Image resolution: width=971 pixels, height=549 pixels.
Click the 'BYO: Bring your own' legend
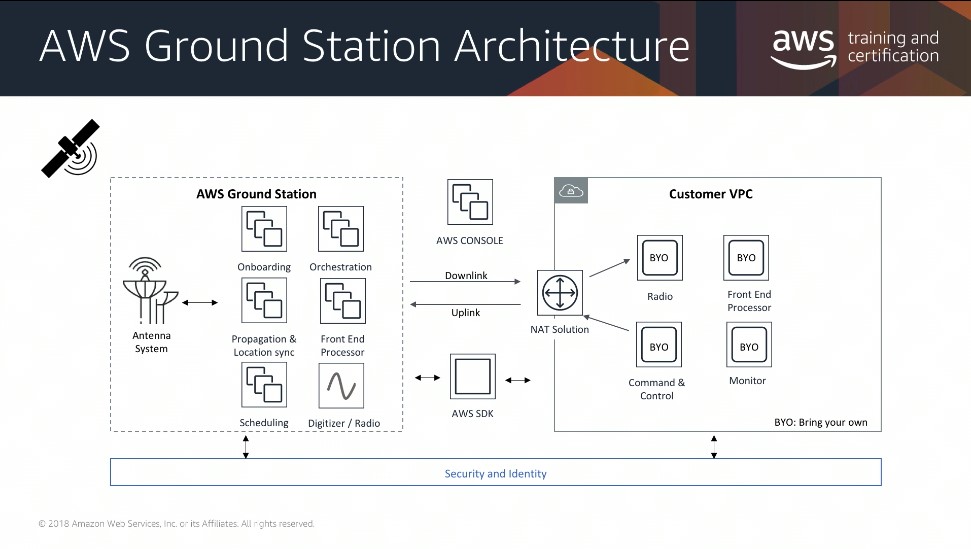pyautogui.click(x=821, y=422)
